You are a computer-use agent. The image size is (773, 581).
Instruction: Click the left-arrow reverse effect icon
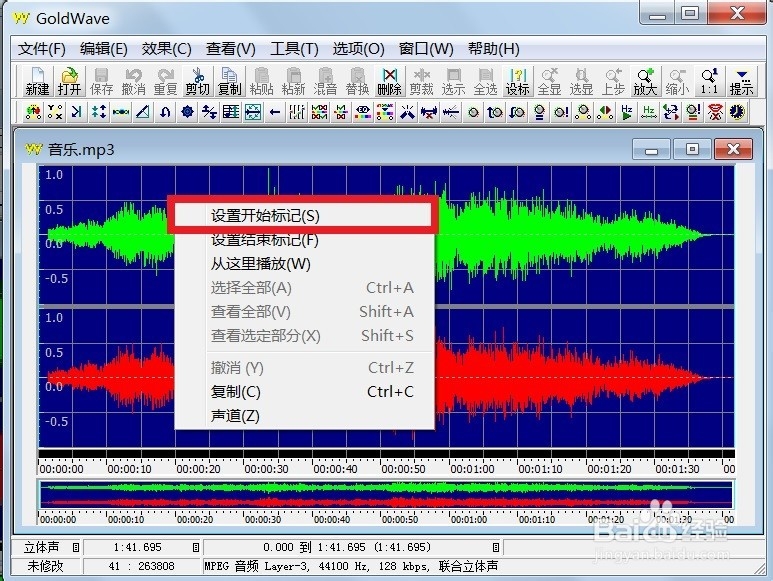[x=275, y=112]
